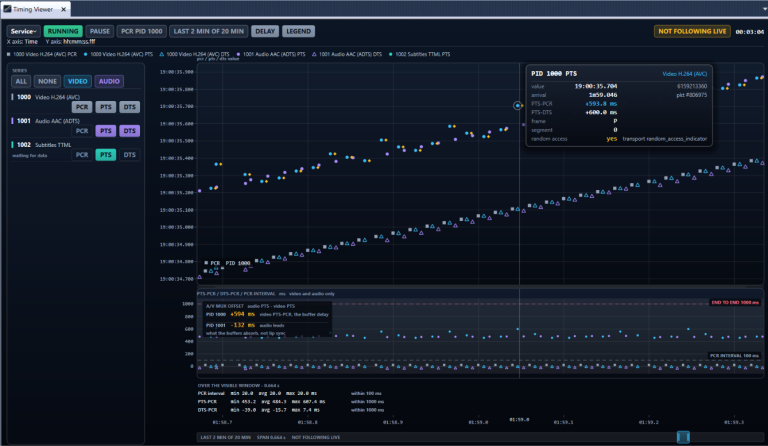Click the X axis: Time label
Screen dimensions: 768x446
click(x=22, y=42)
